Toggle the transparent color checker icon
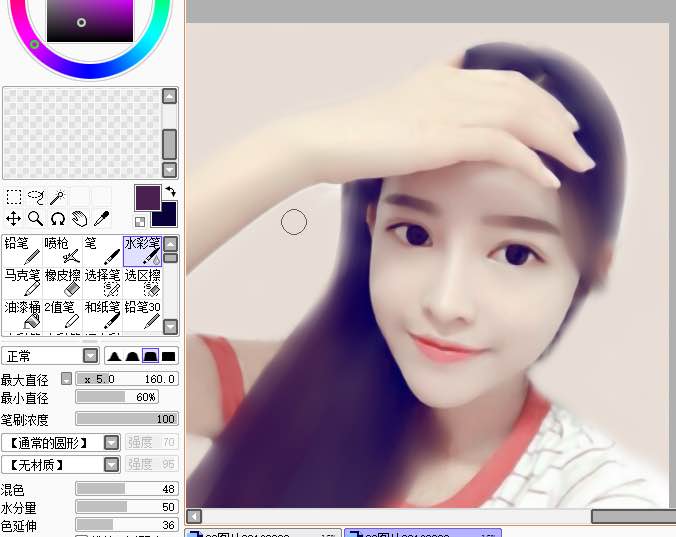The width and height of the screenshot is (676, 537). [140, 221]
